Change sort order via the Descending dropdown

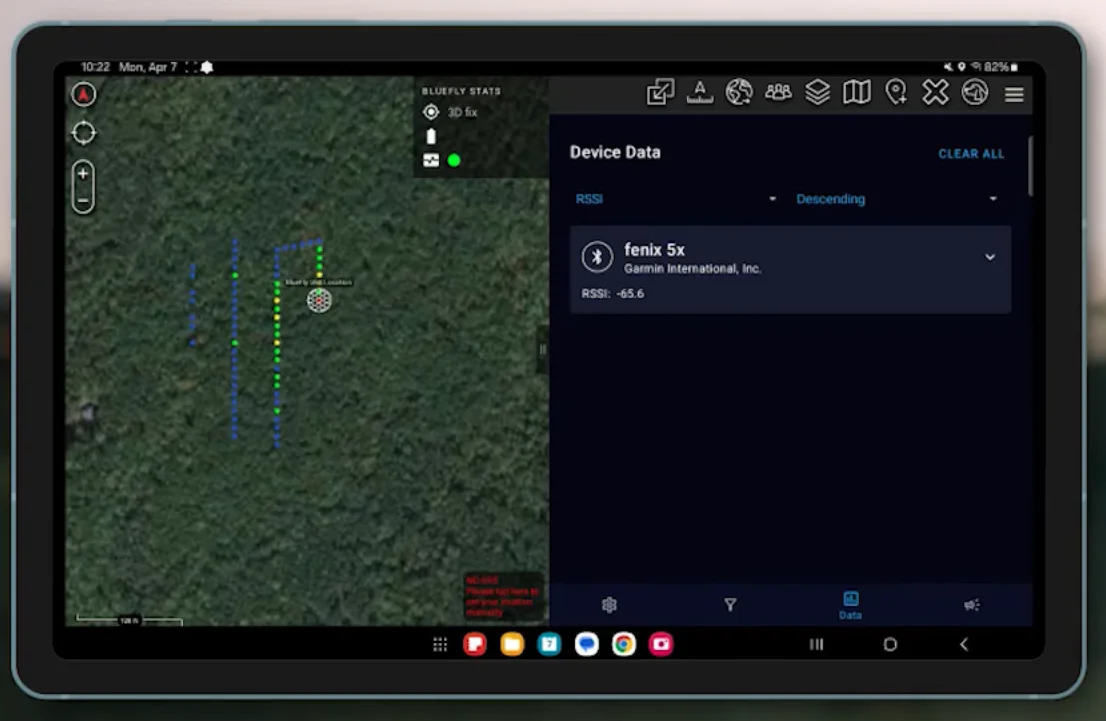pyautogui.click(x=892, y=198)
